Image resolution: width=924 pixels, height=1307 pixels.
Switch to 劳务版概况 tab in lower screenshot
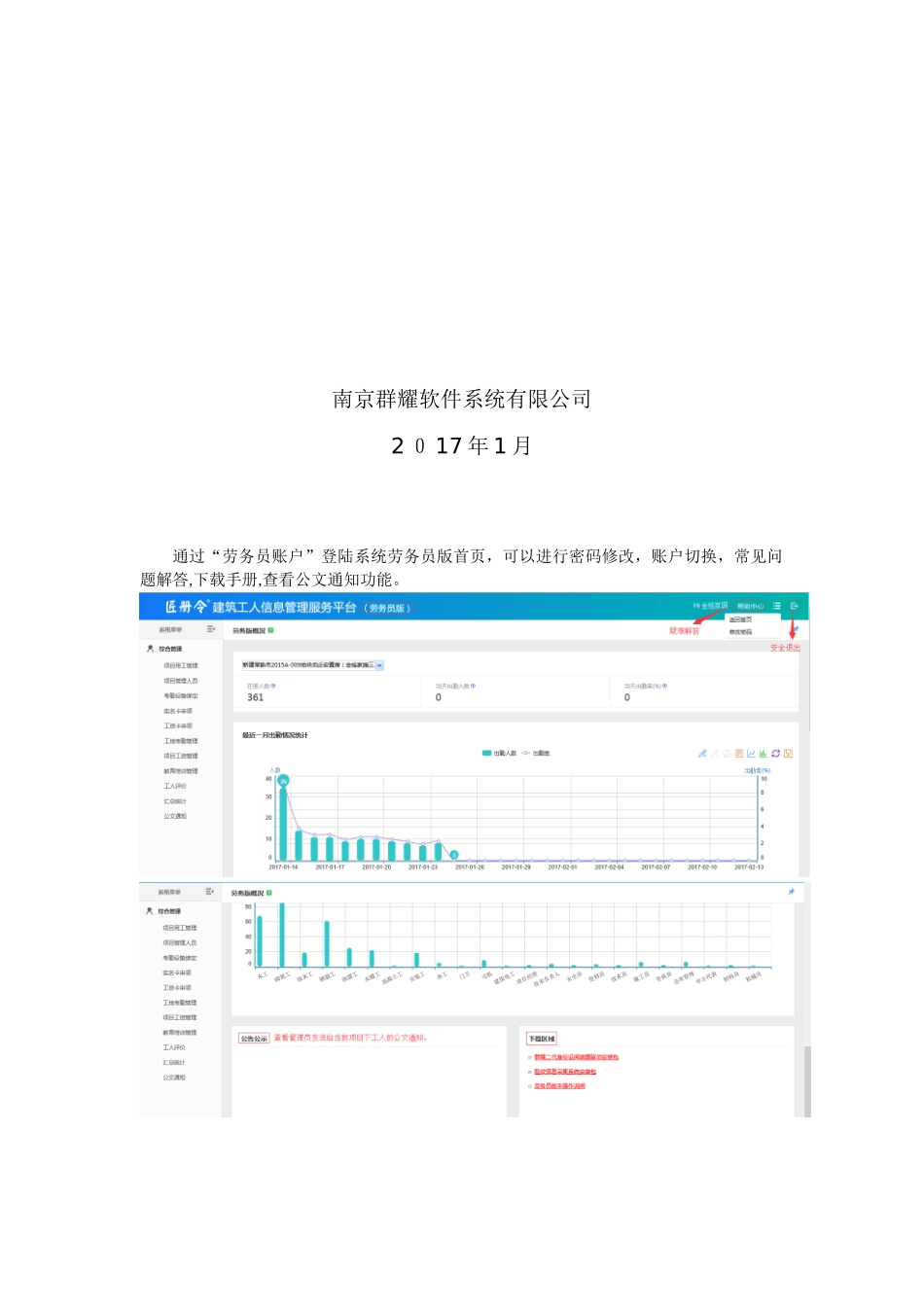[248, 892]
